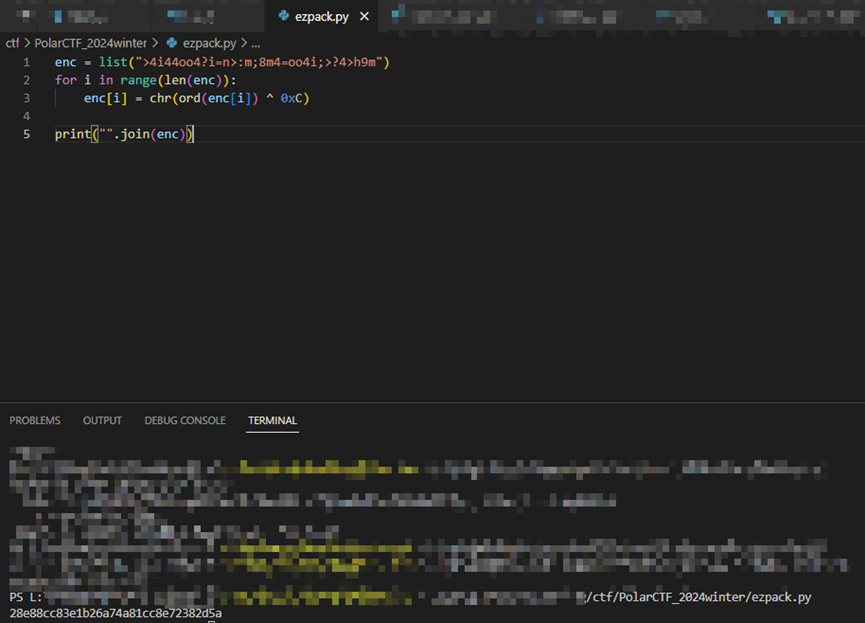
Task: Click line number 1 in the gutter
Action: pyautogui.click(x=27, y=62)
